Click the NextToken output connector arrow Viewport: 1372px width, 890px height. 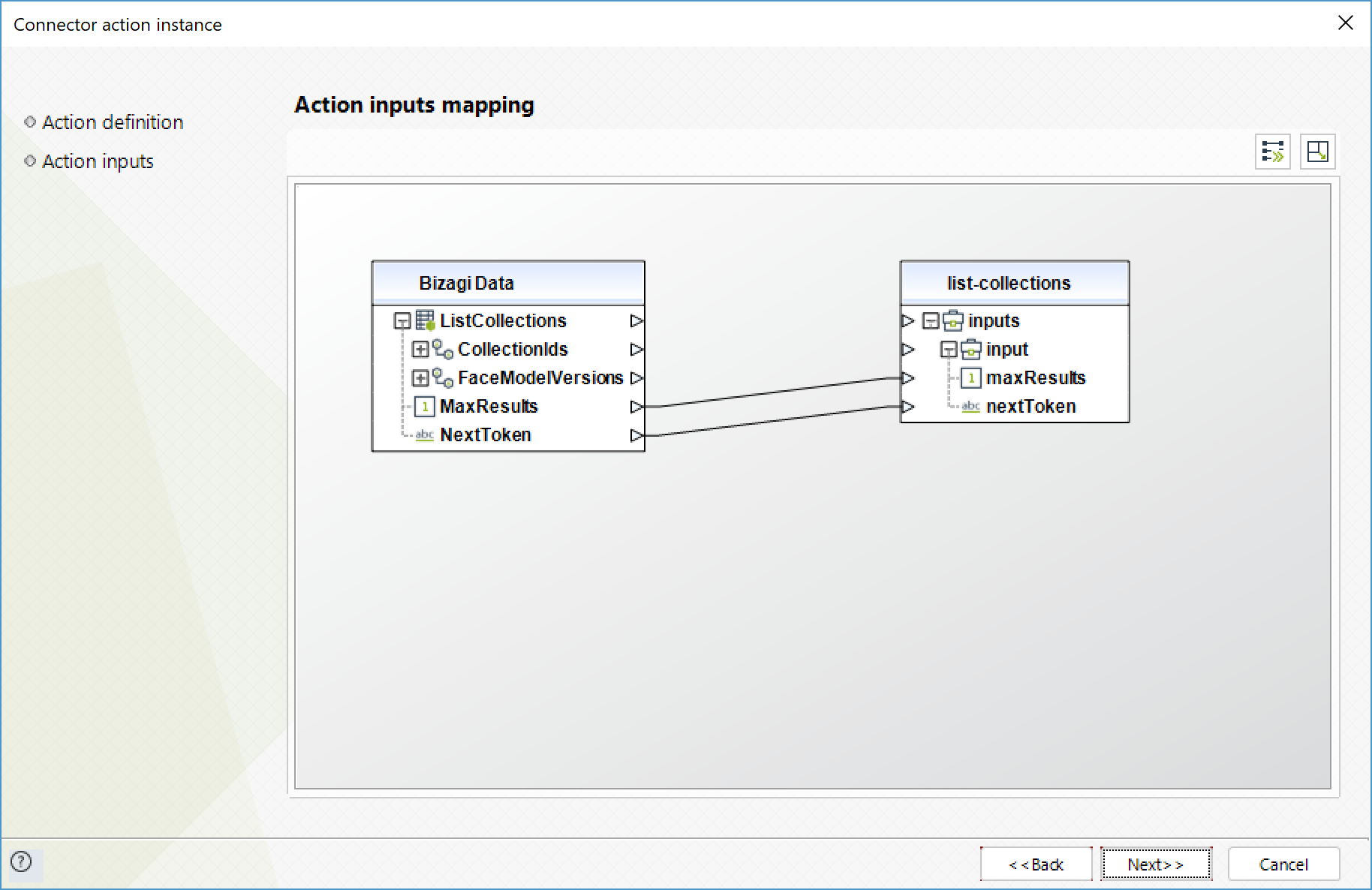636,435
